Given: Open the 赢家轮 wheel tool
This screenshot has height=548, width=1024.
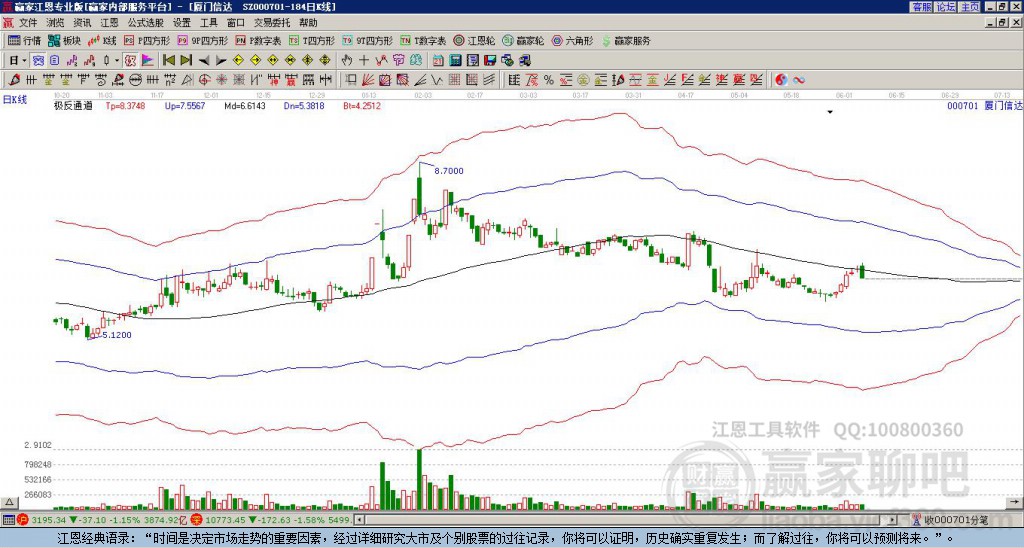Looking at the screenshot, I should coord(523,40).
